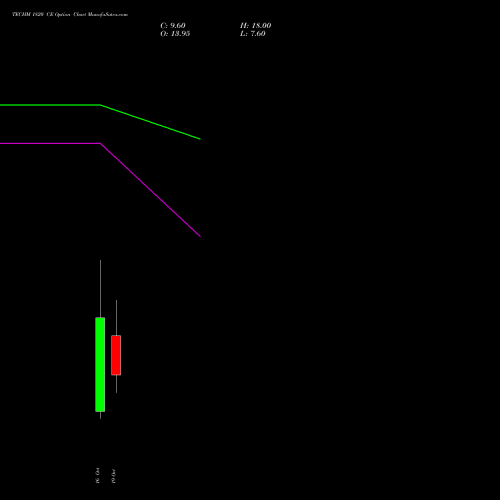Click the close value 'C: 9.60'
Screen dimensions: 500x500
coord(173,26)
